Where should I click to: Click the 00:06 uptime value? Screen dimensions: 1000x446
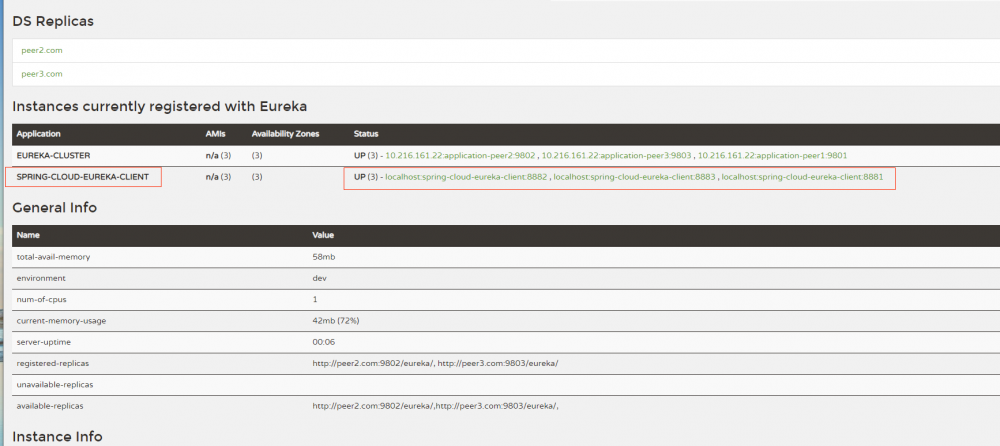[324, 342]
